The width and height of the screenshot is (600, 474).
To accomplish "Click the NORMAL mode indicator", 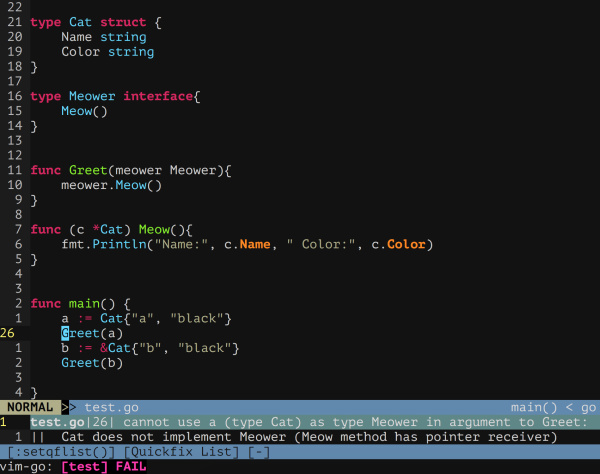I will click(30, 407).
